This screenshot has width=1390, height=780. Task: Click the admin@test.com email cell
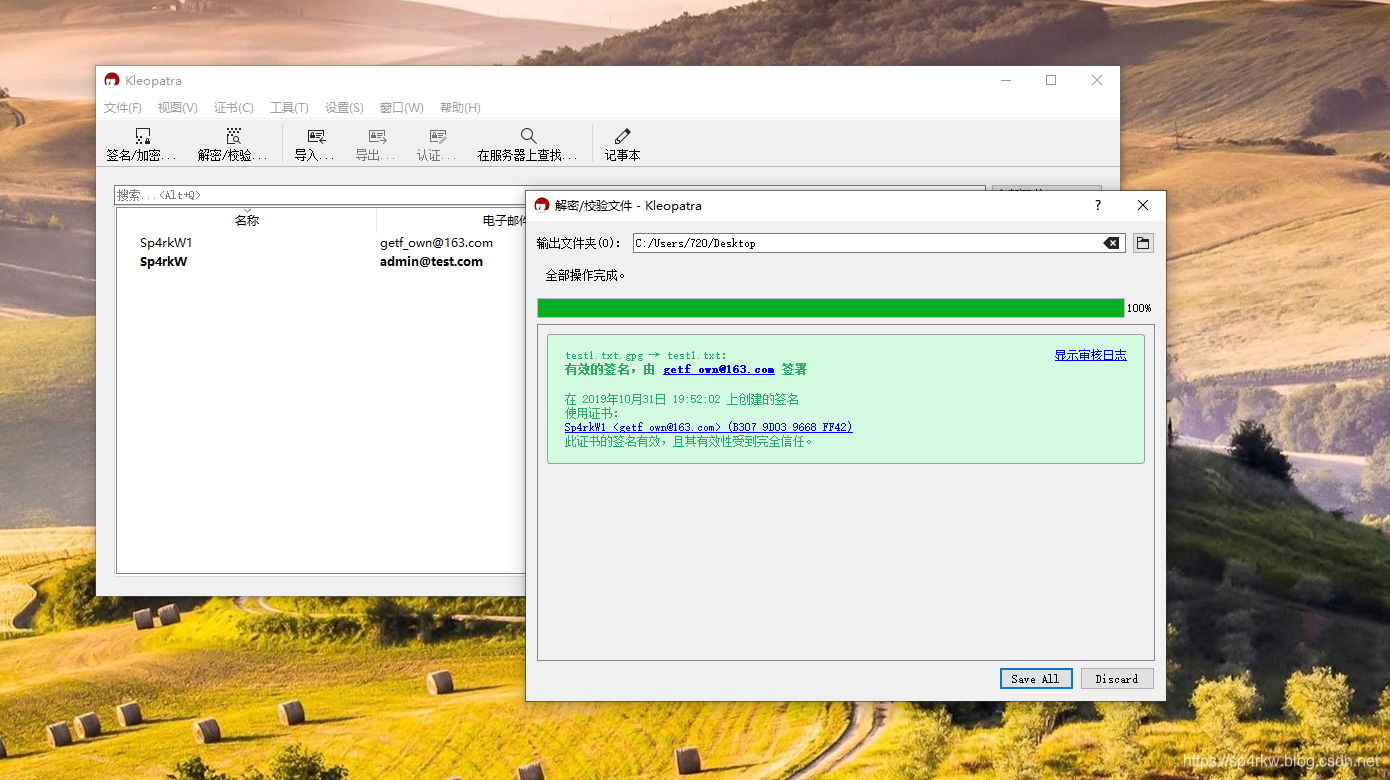click(431, 262)
